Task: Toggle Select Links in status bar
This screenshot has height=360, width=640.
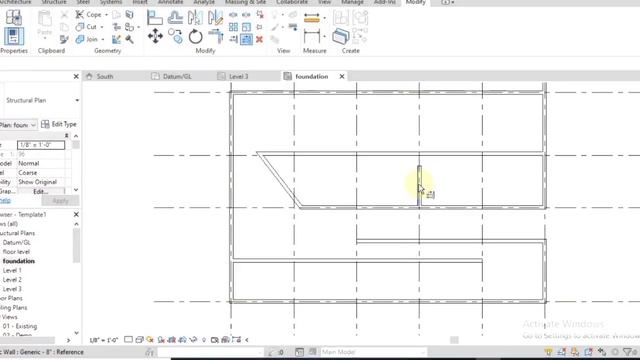Action: [x=549, y=352]
